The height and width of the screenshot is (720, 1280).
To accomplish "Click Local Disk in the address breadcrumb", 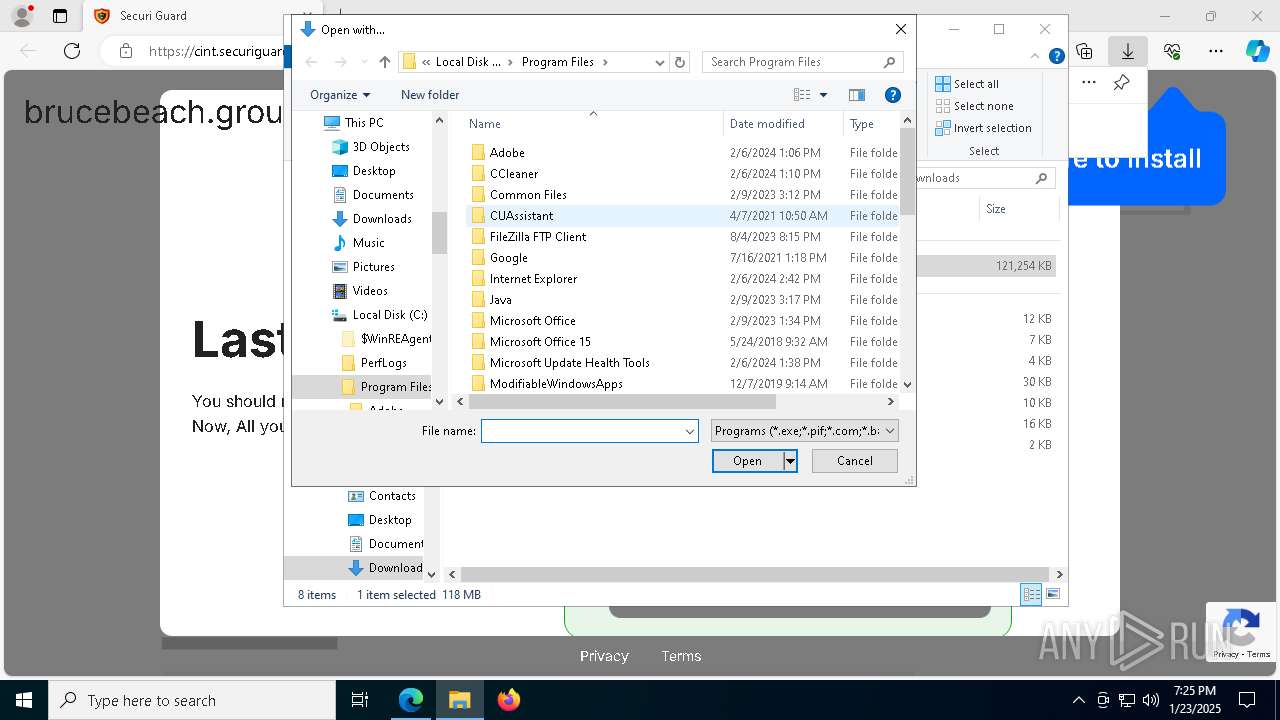I will tap(468, 62).
